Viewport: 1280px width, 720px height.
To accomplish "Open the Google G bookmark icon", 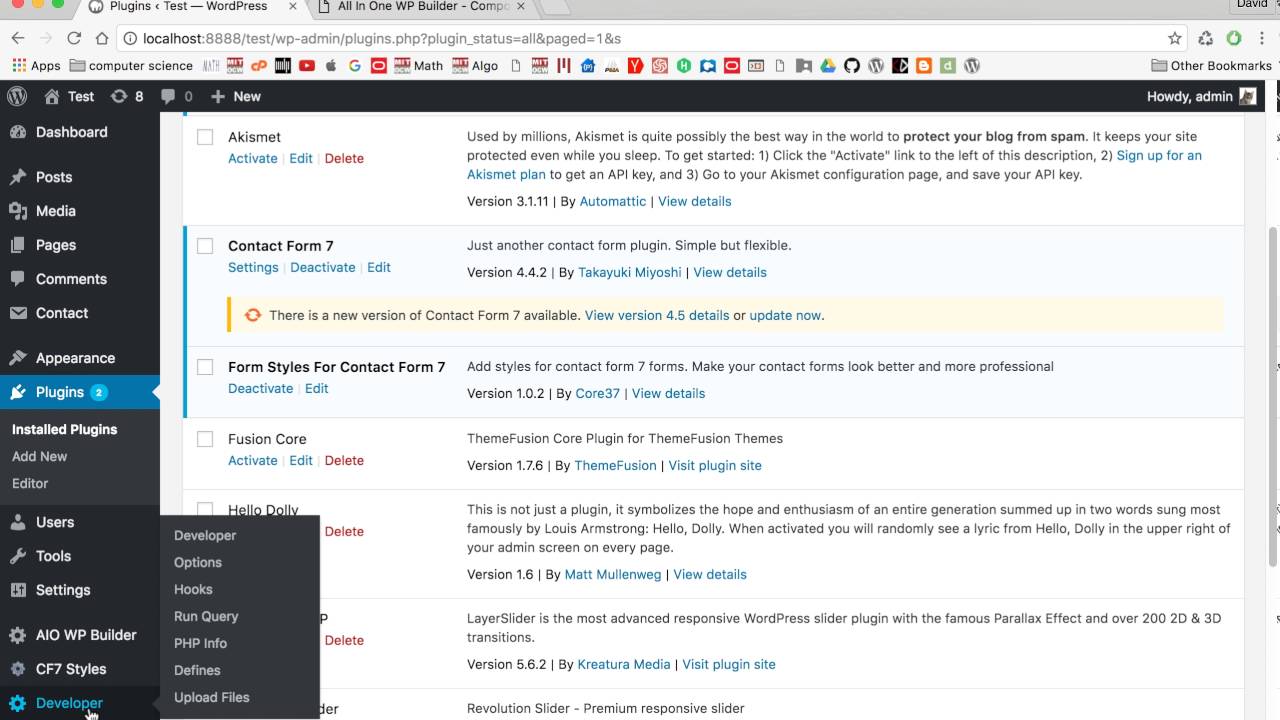I will click(x=354, y=66).
